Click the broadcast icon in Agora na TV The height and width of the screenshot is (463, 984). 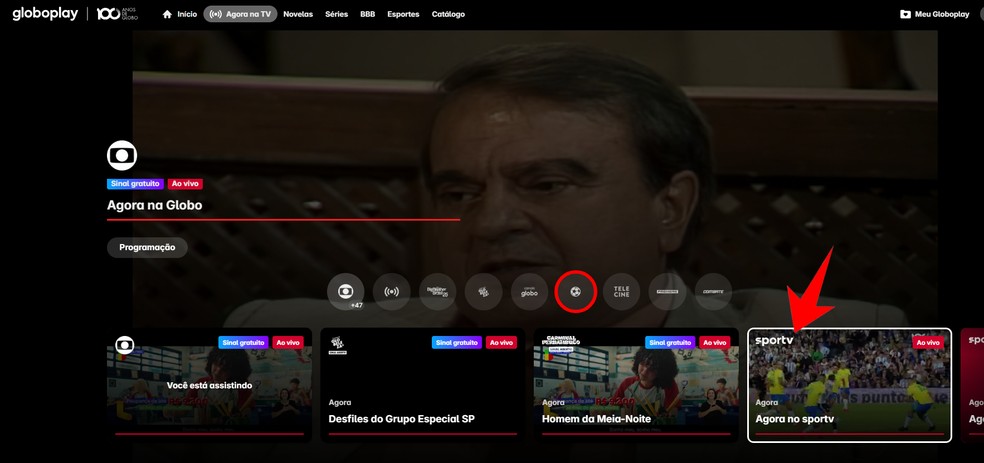pyautogui.click(x=215, y=14)
